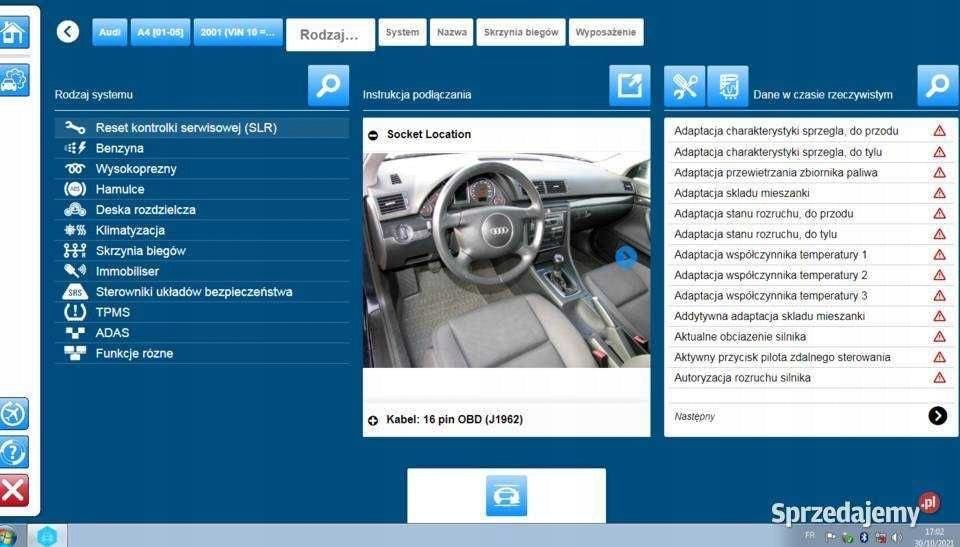Open the Wyposażenie tab

coord(606,32)
